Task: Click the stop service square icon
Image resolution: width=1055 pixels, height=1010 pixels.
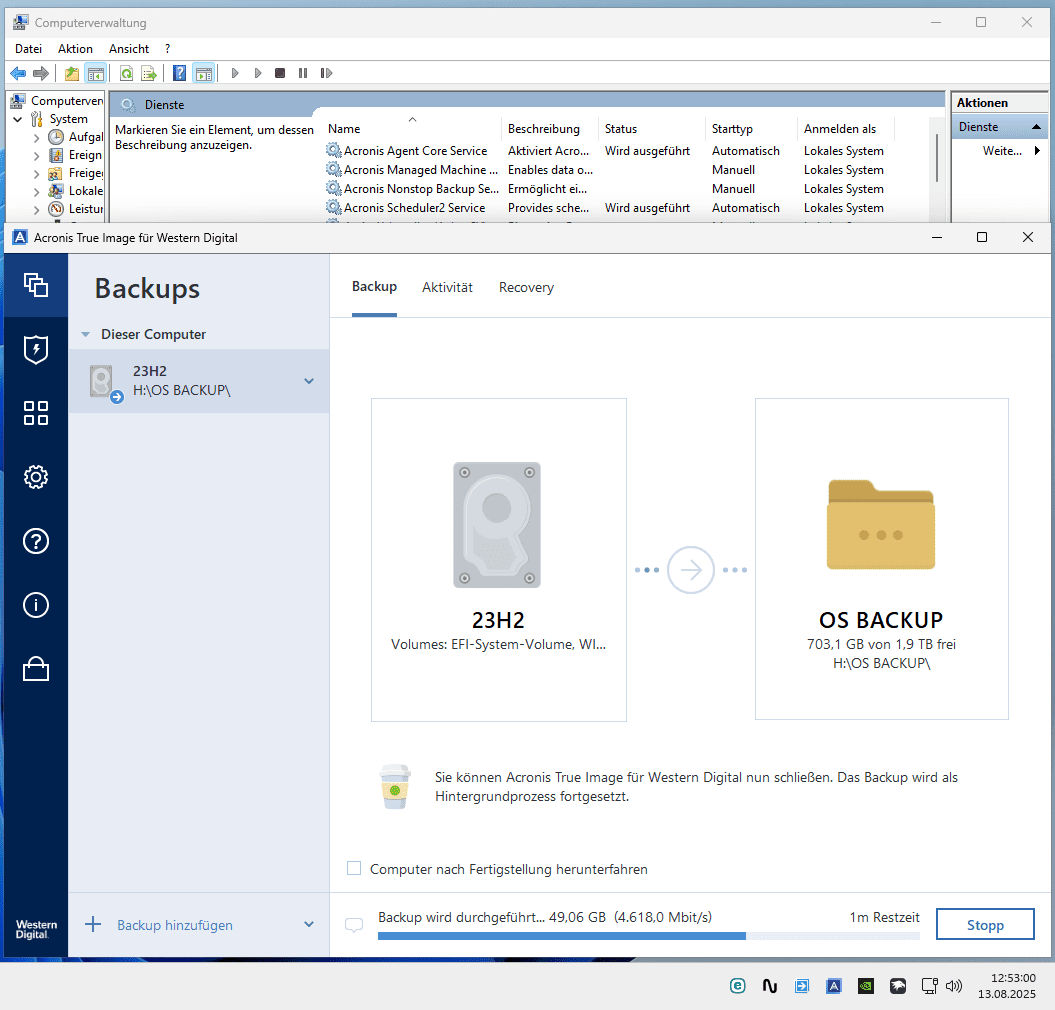Action: pos(280,73)
